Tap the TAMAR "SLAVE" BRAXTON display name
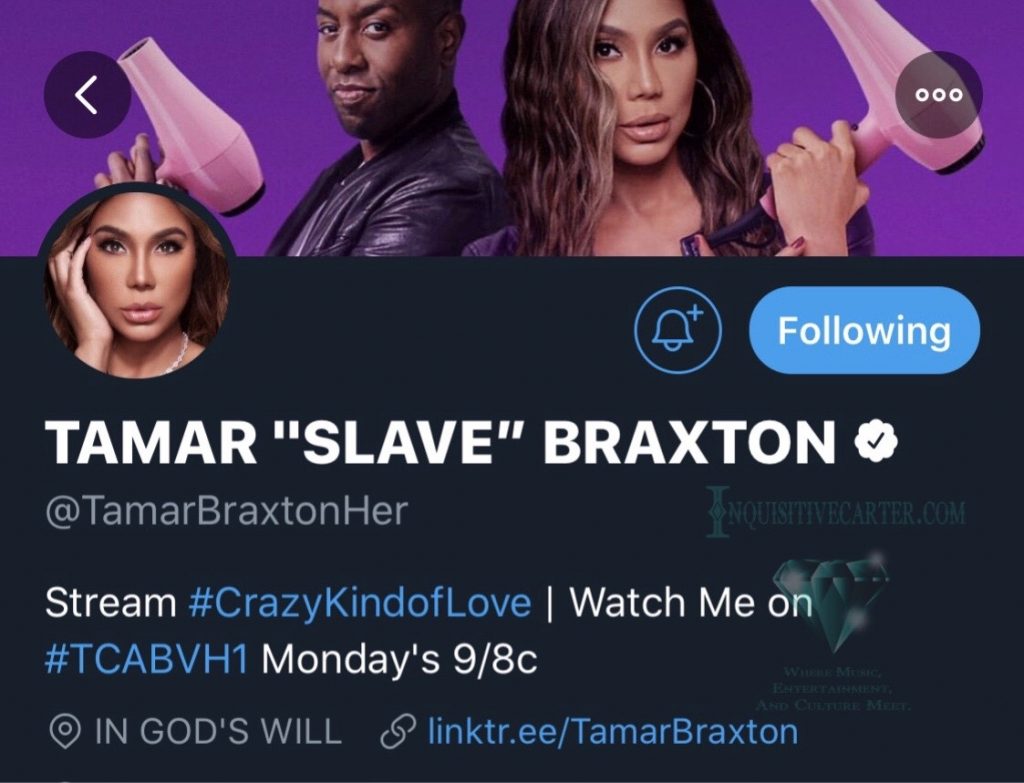The image size is (1024, 783). click(440, 442)
